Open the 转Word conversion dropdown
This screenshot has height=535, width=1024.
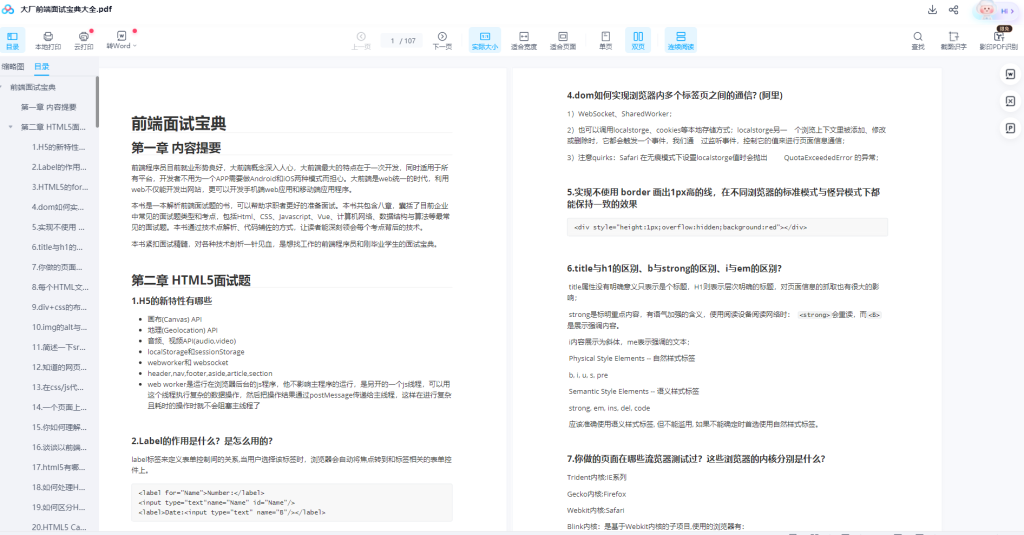[x=122, y=41]
